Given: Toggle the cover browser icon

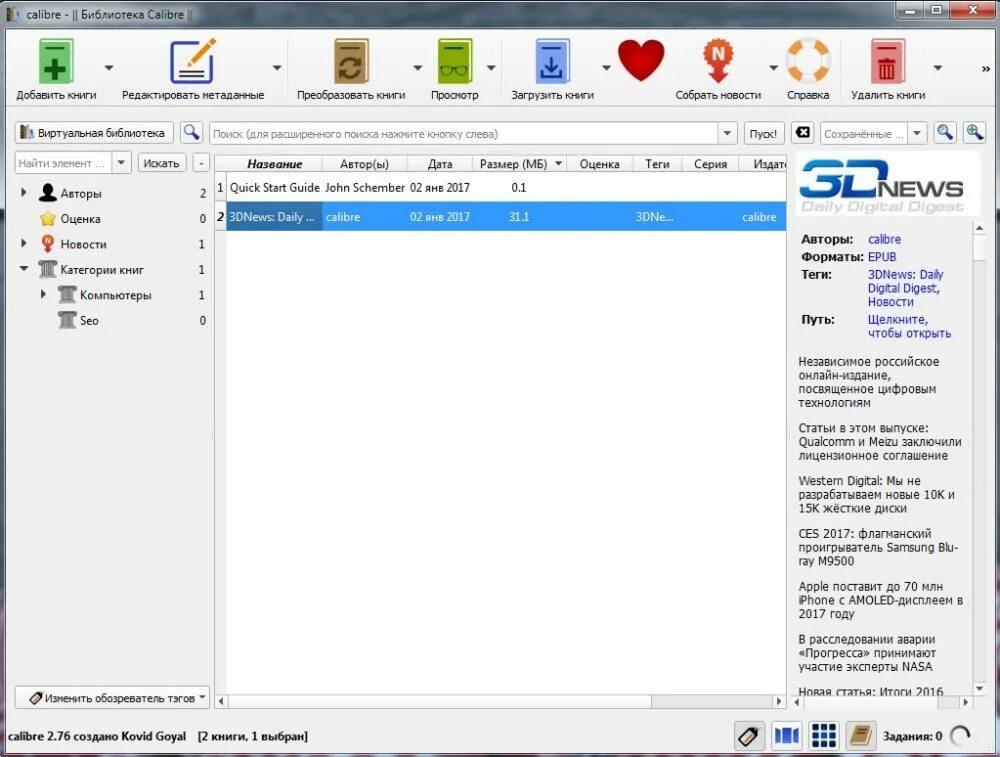Looking at the screenshot, I should pyautogui.click(x=786, y=736).
